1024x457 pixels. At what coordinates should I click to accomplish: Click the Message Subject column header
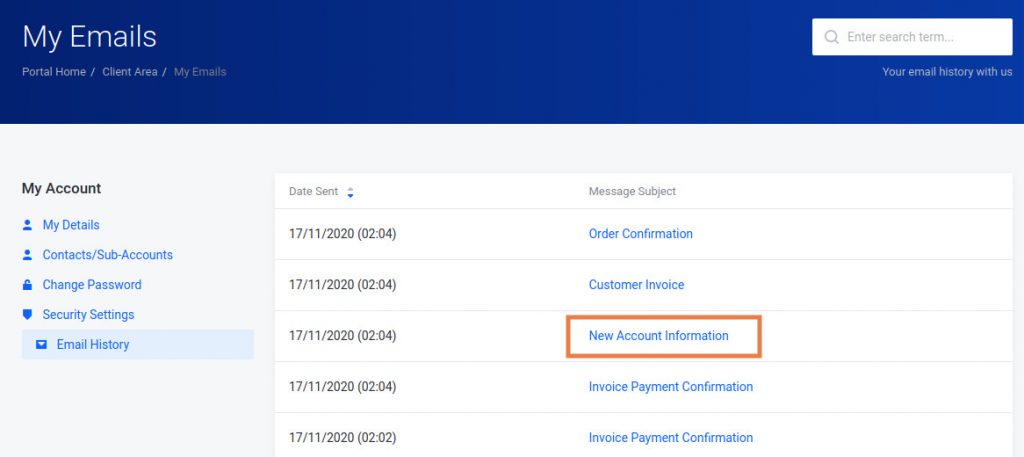click(632, 191)
